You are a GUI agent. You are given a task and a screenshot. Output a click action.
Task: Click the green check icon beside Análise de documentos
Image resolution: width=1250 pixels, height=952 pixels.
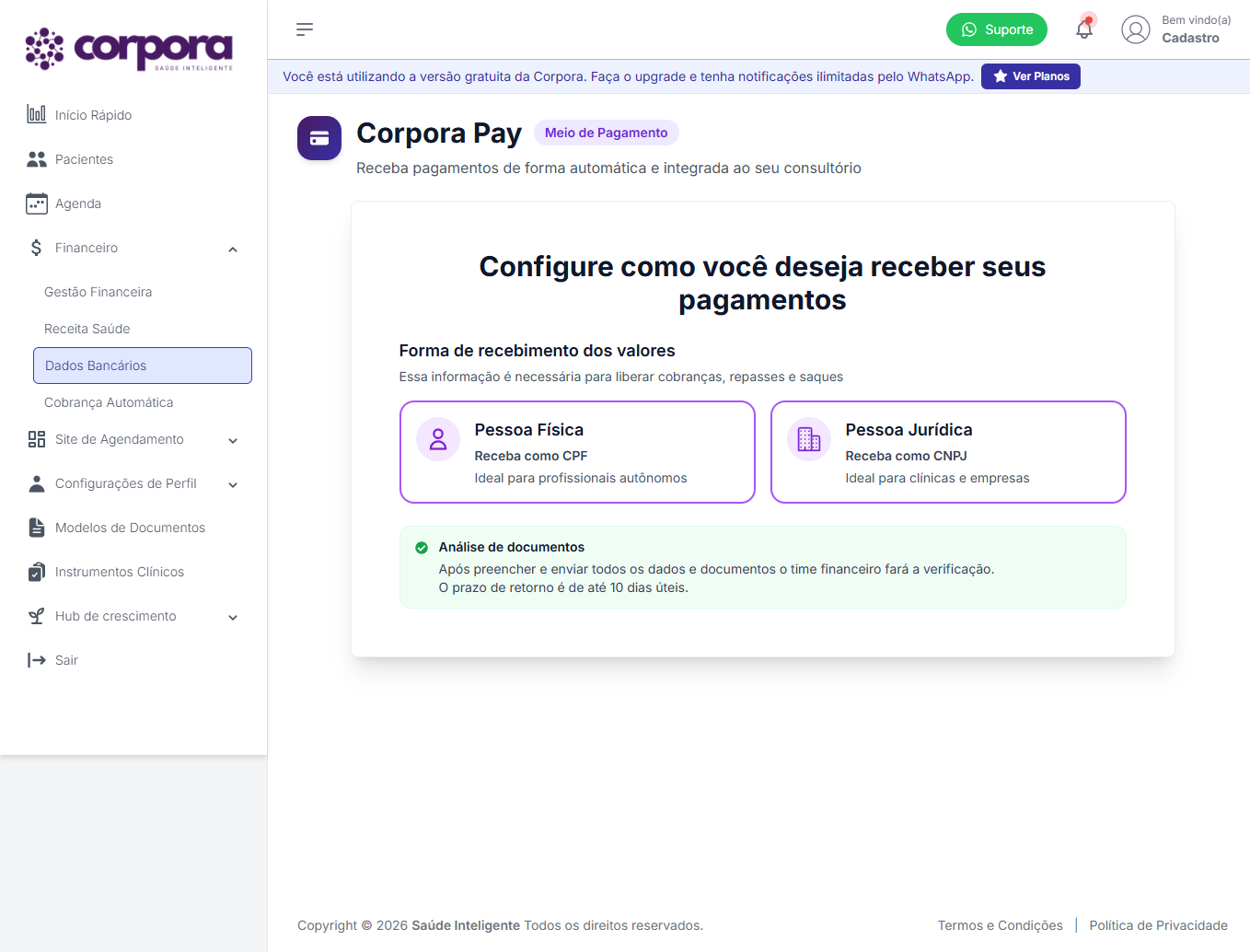422,548
